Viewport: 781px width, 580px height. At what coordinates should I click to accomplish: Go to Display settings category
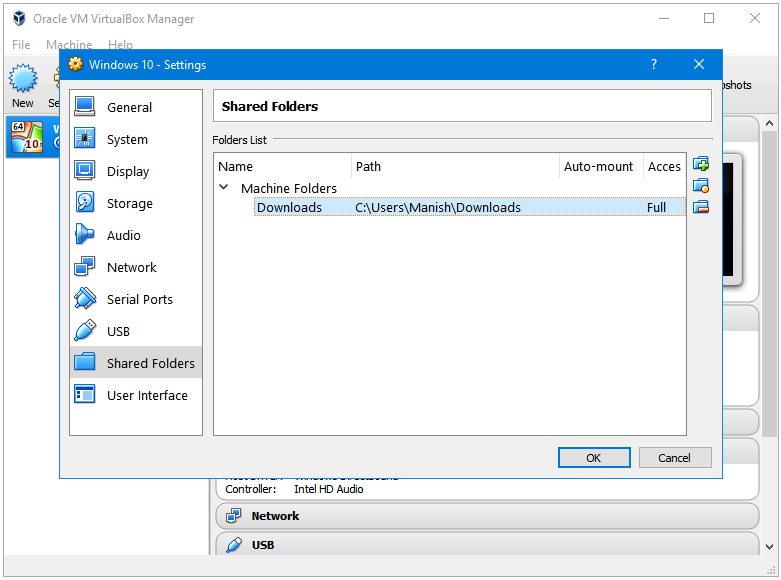click(x=127, y=172)
